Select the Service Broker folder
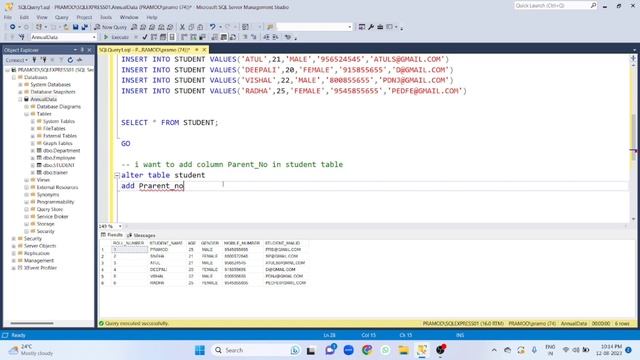Screen dimensions: 640x360 pos(52,217)
